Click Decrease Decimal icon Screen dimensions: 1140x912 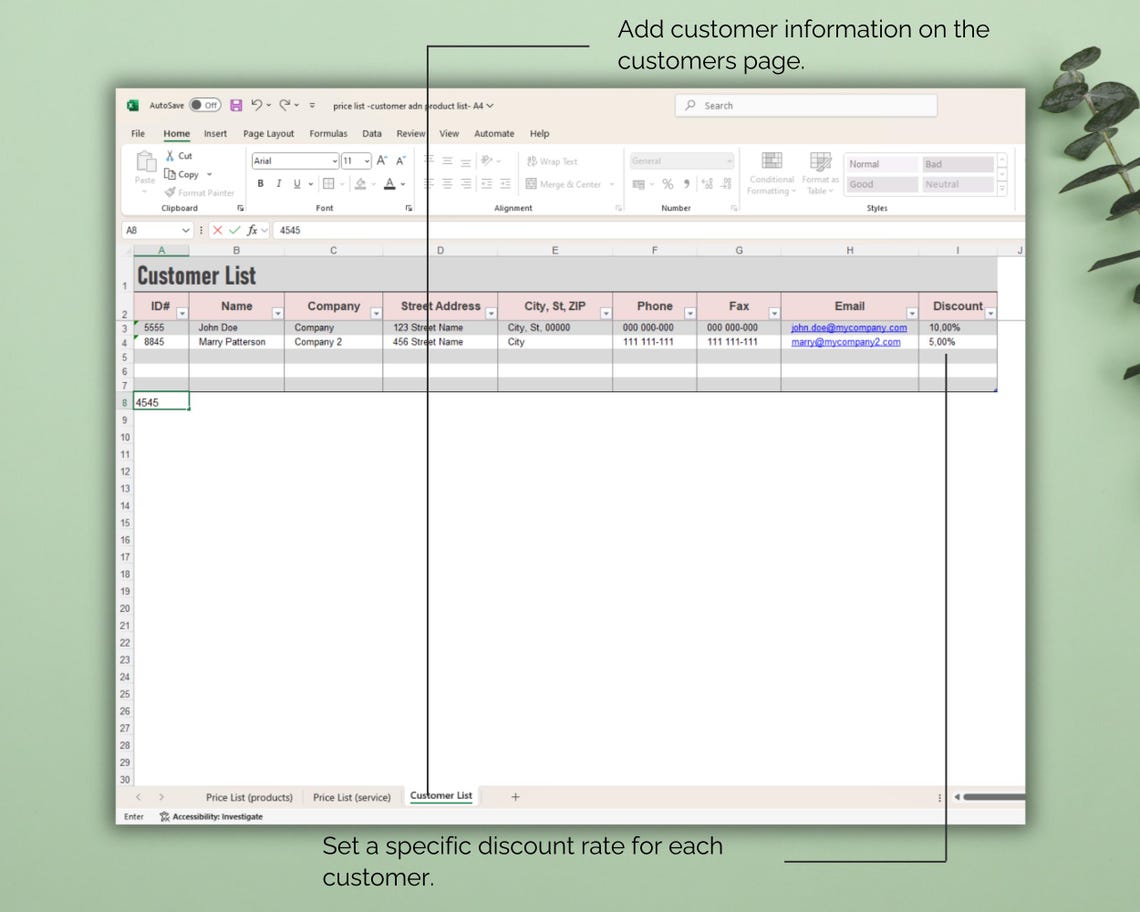pos(726,184)
